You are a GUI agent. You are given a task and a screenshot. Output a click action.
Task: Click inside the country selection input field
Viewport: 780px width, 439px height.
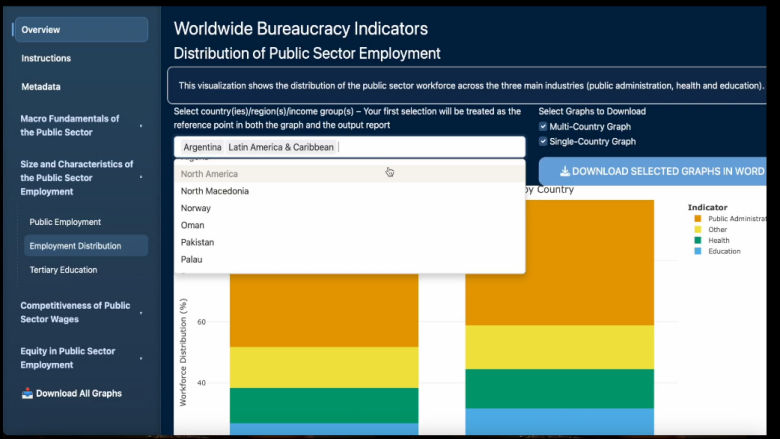point(430,147)
